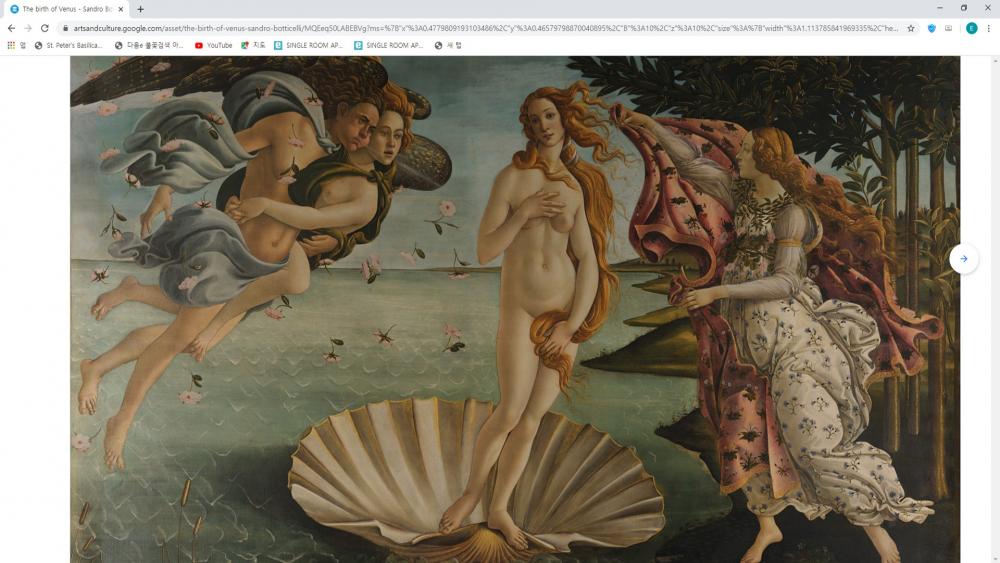Open the 다음e bookmark

click(x=149, y=45)
